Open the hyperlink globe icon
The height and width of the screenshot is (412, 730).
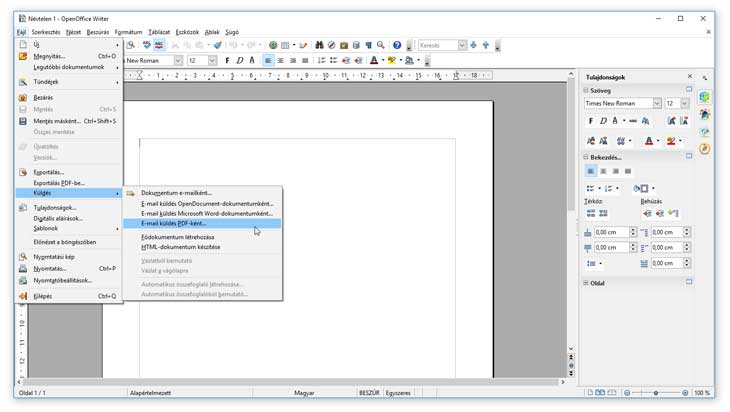click(x=273, y=45)
